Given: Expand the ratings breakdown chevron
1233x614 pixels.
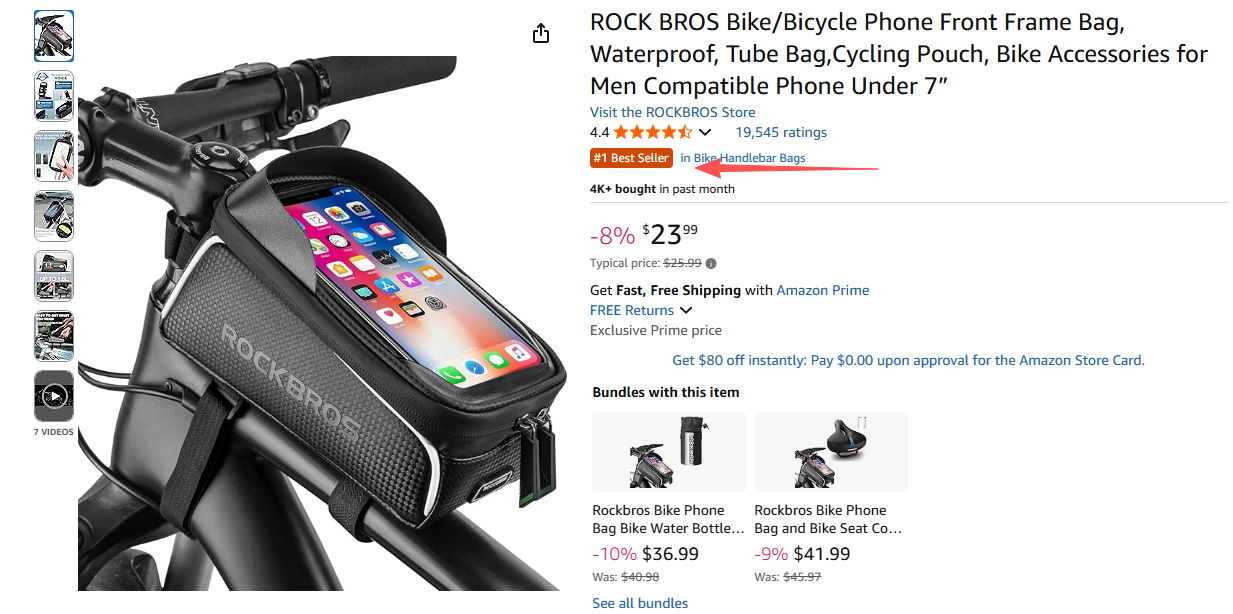Looking at the screenshot, I should (x=705, y=132).
